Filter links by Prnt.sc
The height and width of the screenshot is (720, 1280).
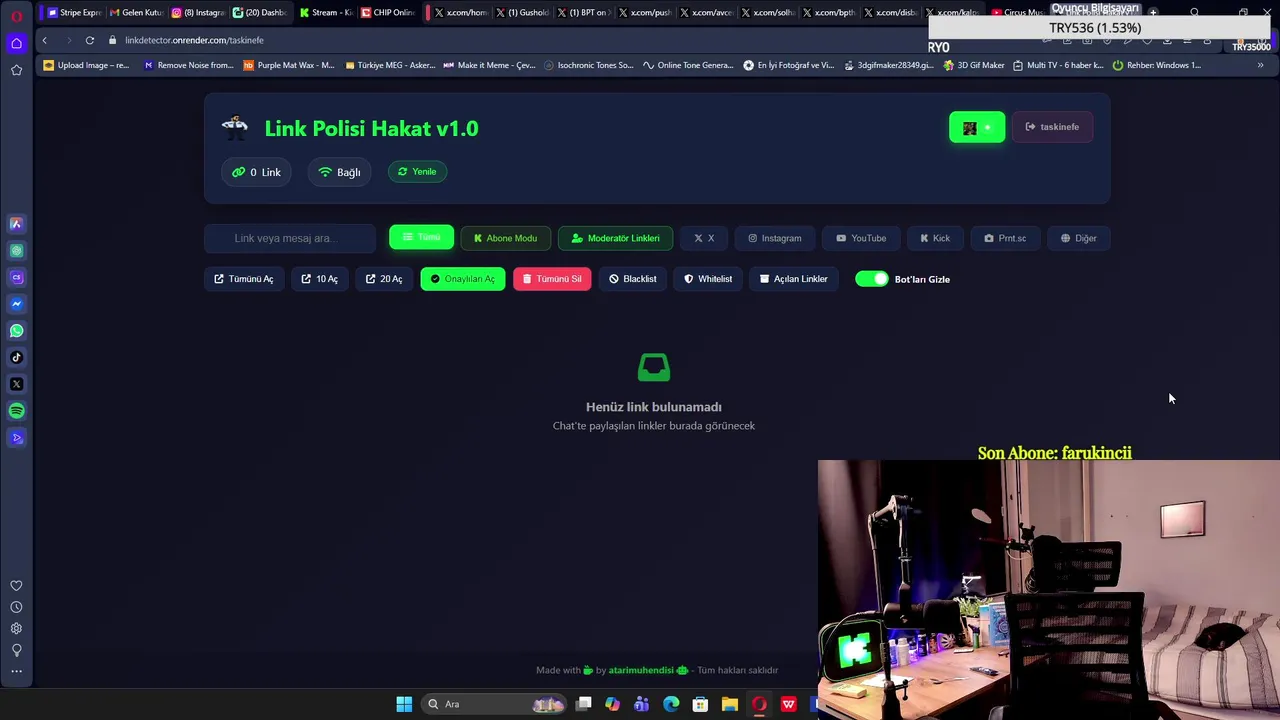(x=1005, y=238)
